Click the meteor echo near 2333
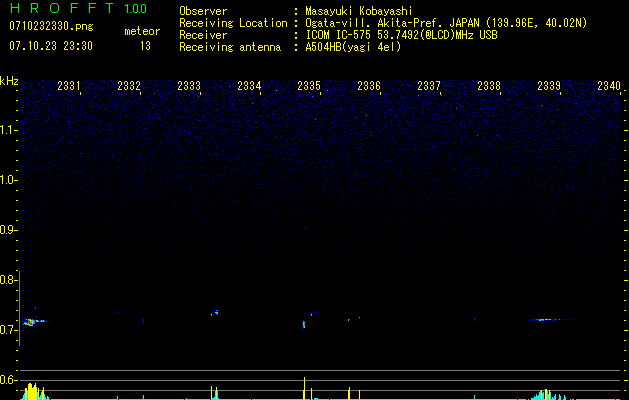The image size is (629, 400). [215, 313]
